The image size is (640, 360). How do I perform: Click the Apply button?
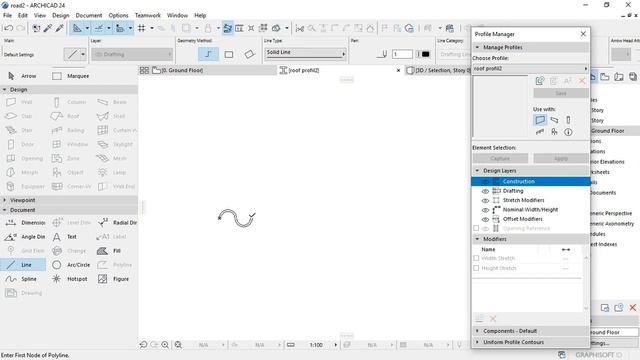pyautogui.click(x=560, y=158)
